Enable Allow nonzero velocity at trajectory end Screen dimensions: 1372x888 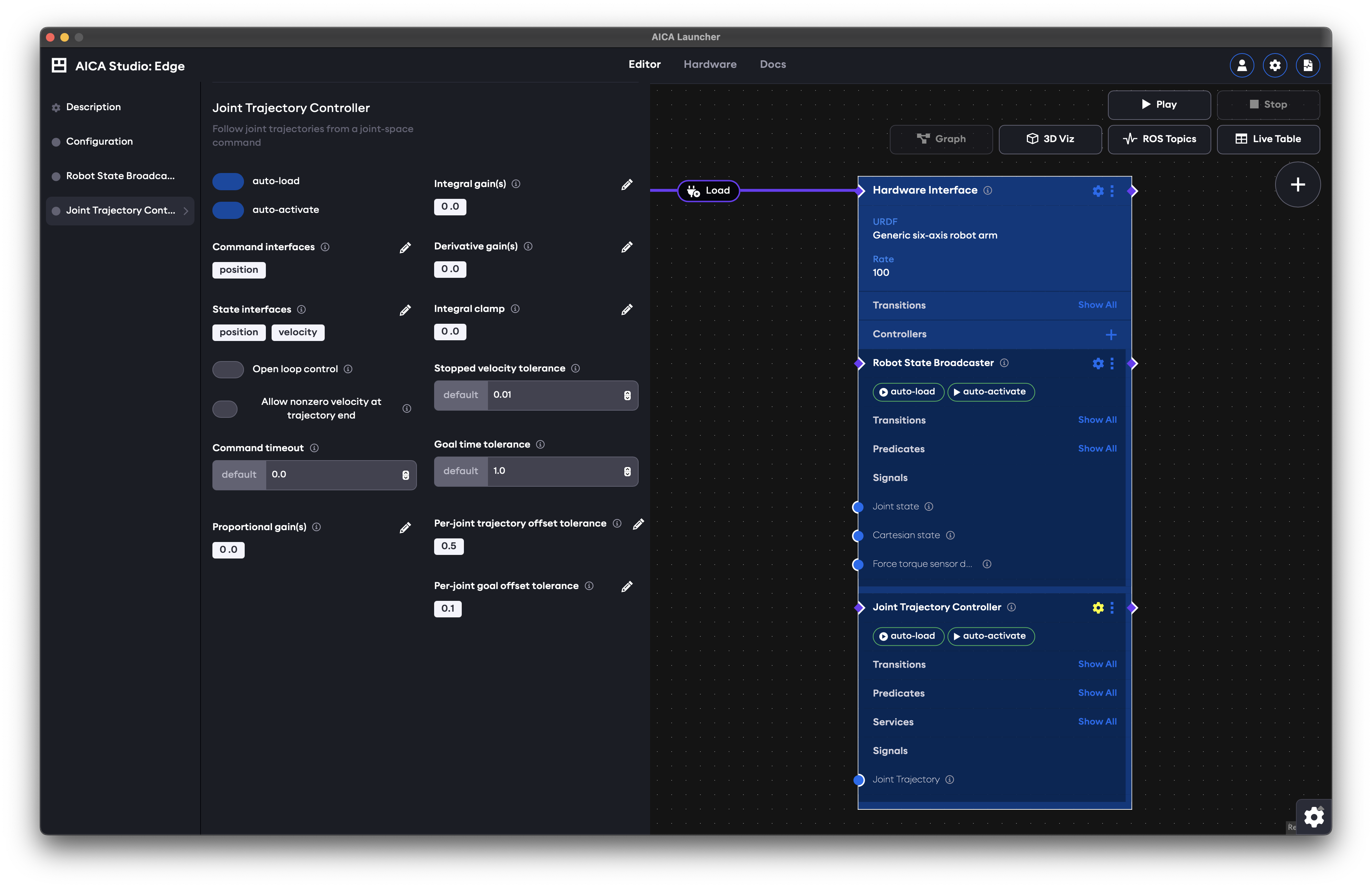(225, 409)
